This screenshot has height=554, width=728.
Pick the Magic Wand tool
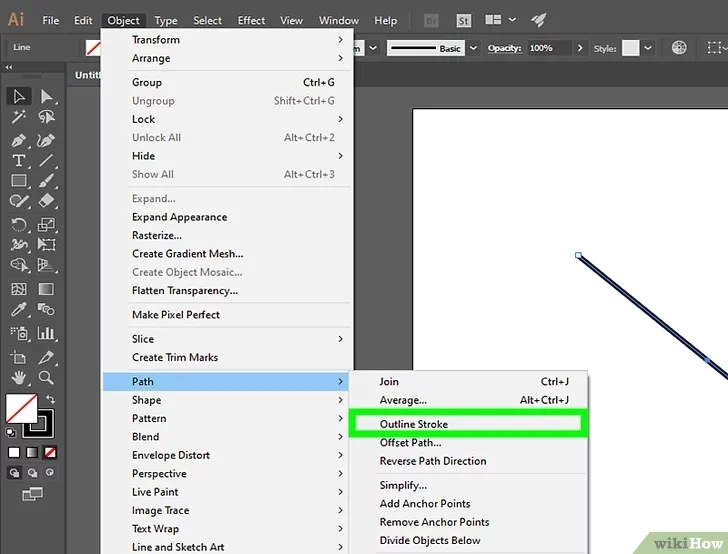coord(19,117)
